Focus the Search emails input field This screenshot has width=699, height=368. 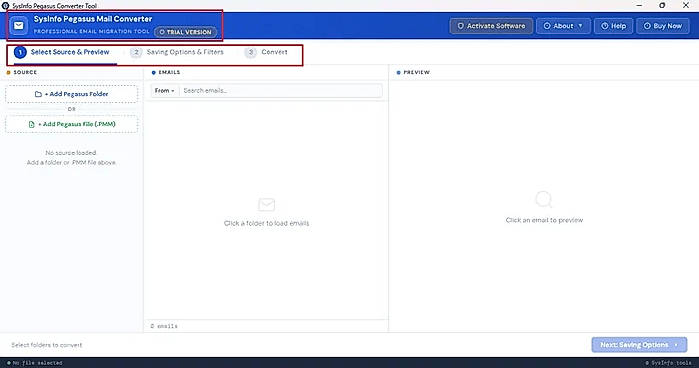[x=280, y=91]
